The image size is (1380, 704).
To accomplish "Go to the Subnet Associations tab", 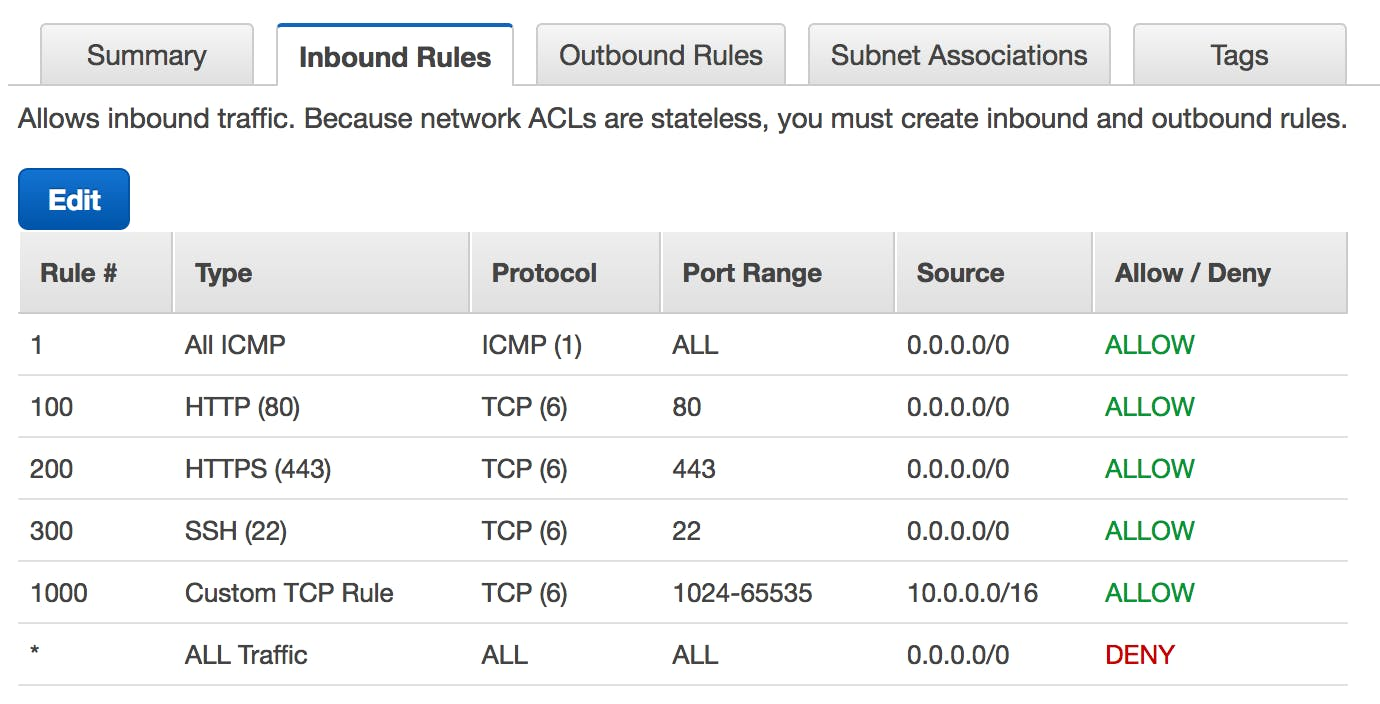I will [959, 55].
